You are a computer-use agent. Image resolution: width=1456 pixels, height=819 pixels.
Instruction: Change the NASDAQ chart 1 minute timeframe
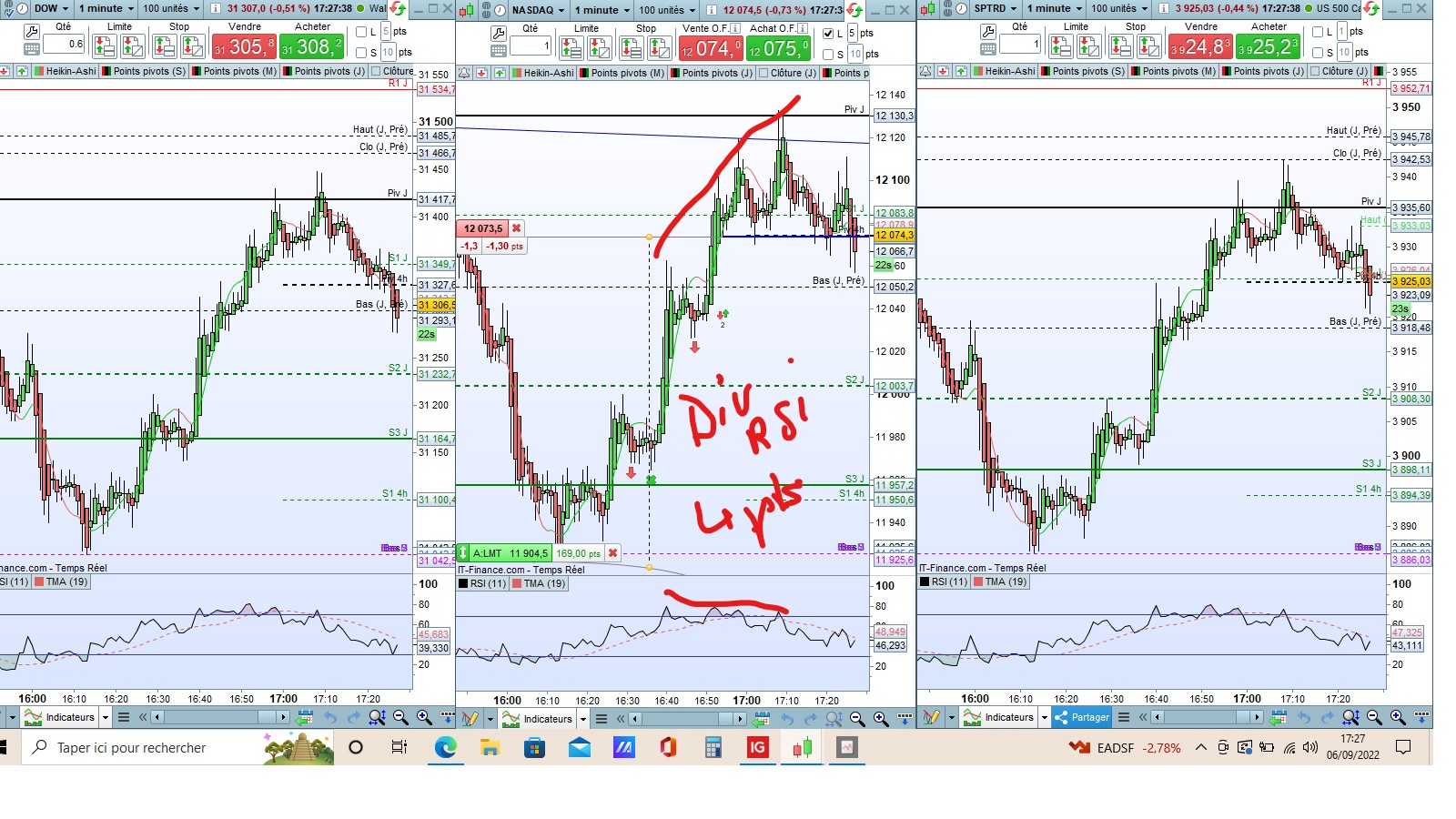602,10
